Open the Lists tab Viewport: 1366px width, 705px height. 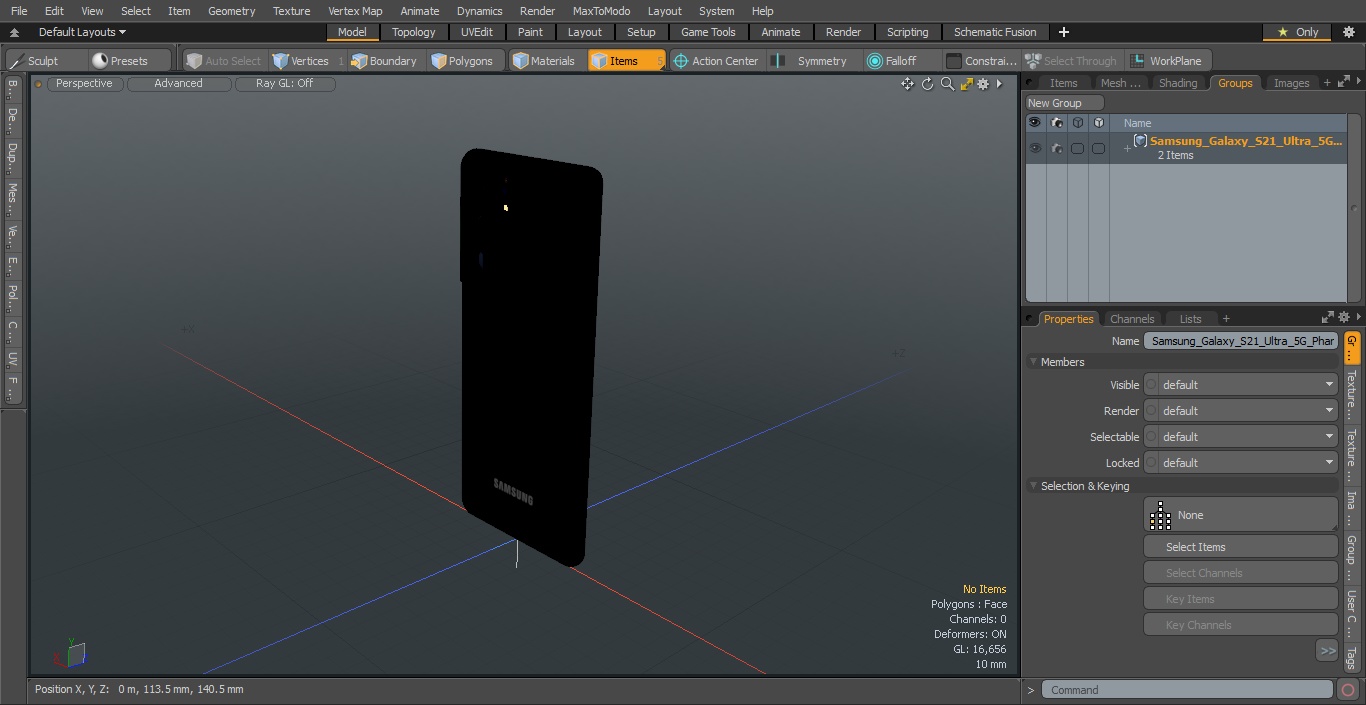pos(1190,319)
